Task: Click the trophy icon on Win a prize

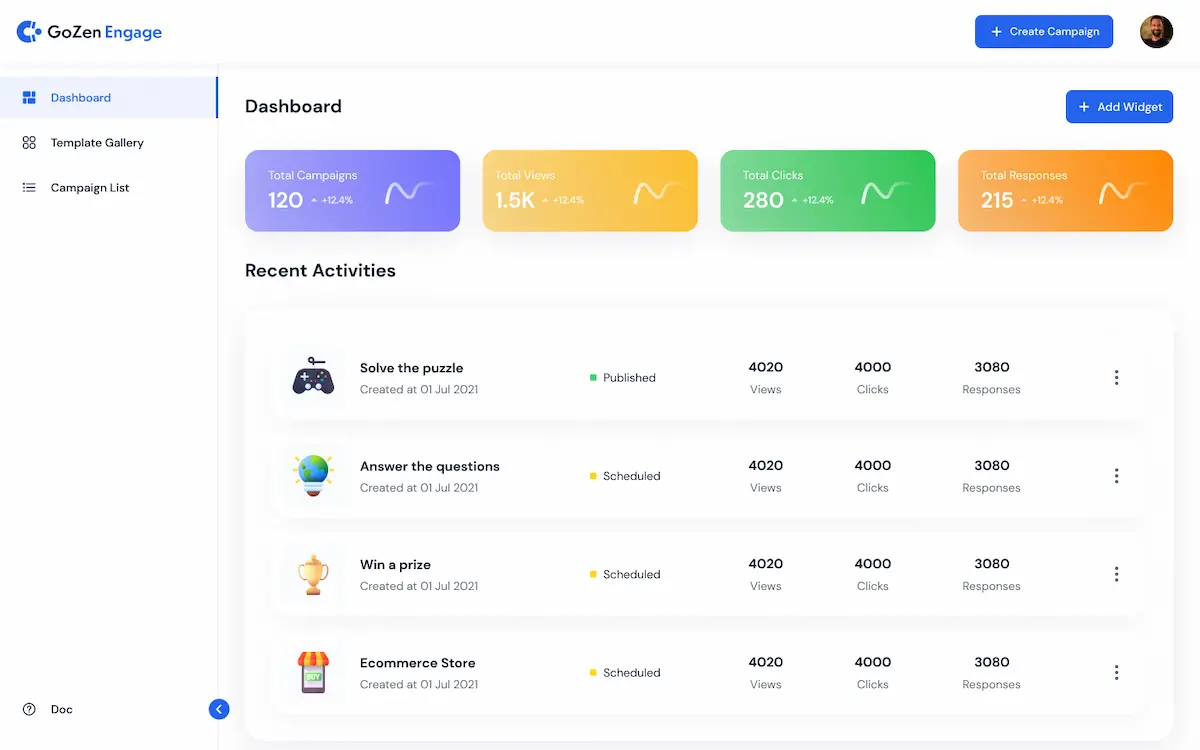Action: click(313, 574)
